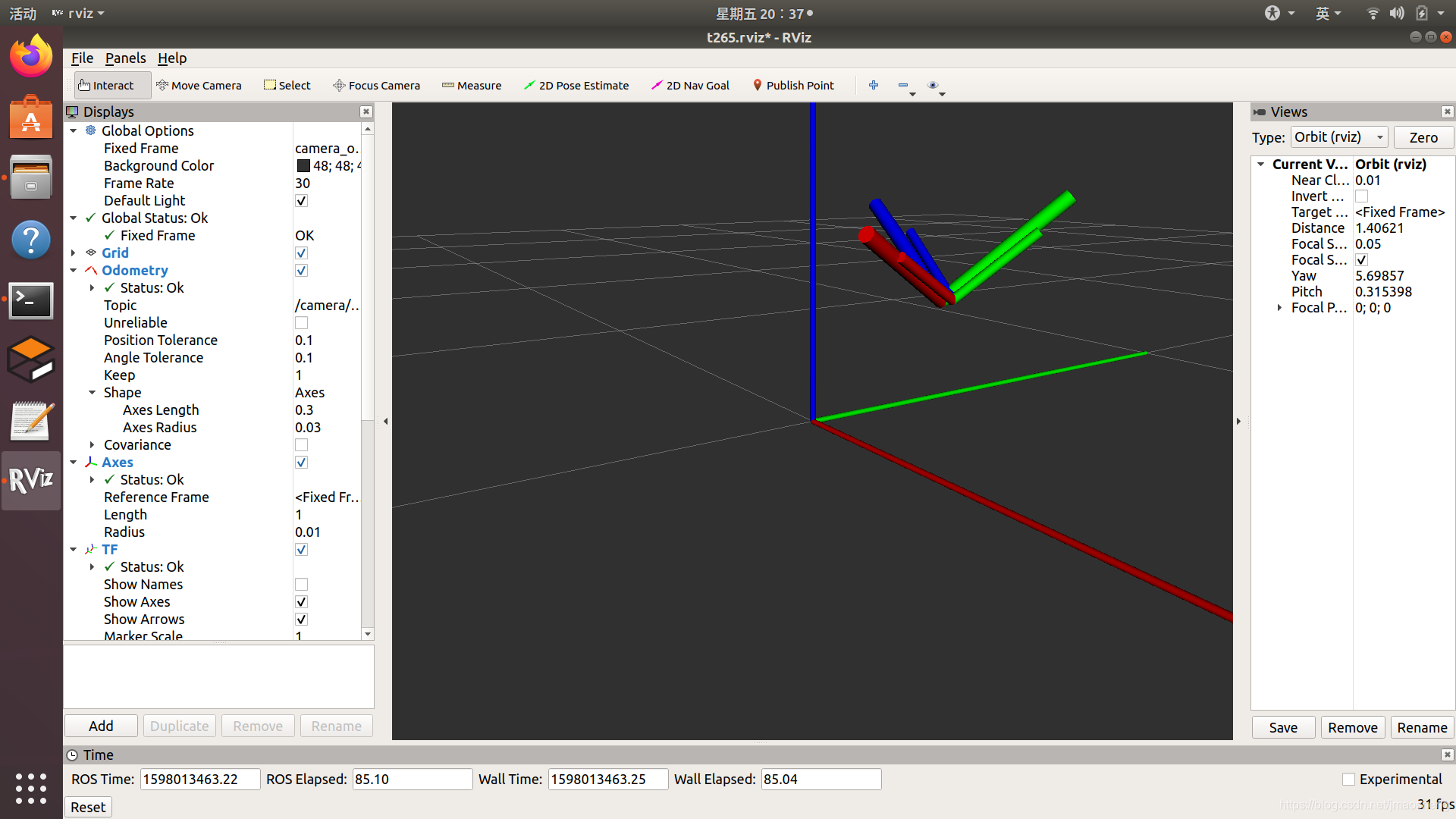Toggle Covariance checkbox for Odometry

coord(302,444)
